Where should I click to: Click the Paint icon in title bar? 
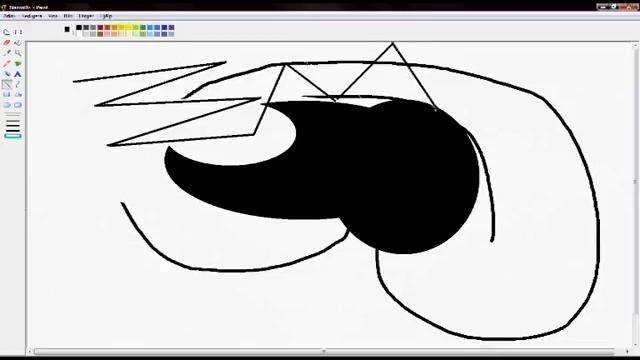click(x=4, y=7)
